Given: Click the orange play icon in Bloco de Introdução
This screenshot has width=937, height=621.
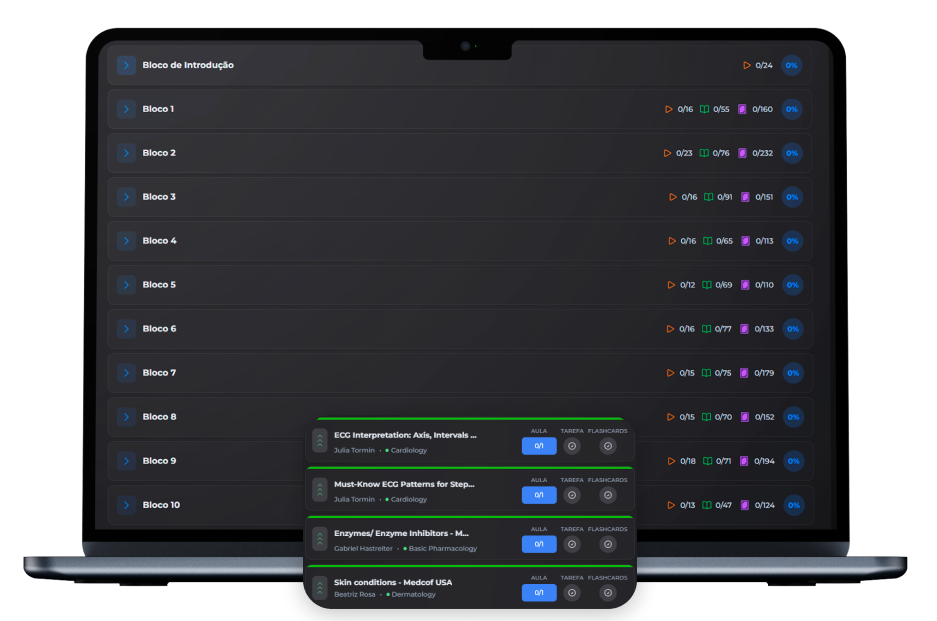Looking at the screenshot, I should pyautogui.click(x=747, y=65).
